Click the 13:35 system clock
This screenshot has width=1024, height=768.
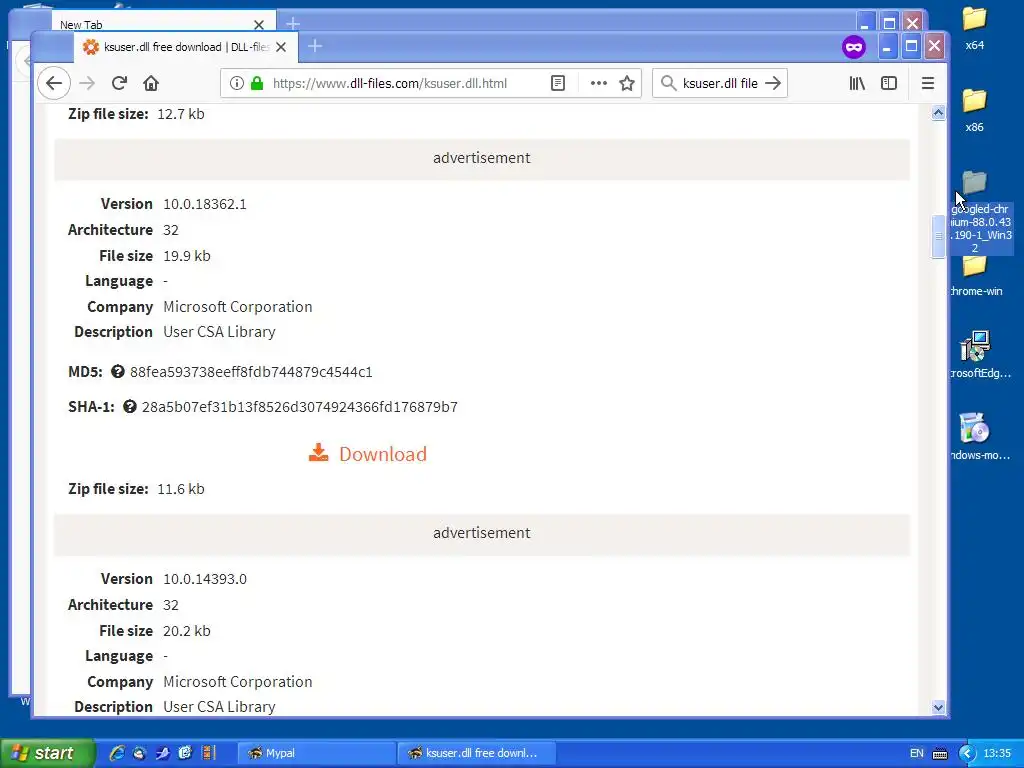pyautogui.click(x=997, y=753)
